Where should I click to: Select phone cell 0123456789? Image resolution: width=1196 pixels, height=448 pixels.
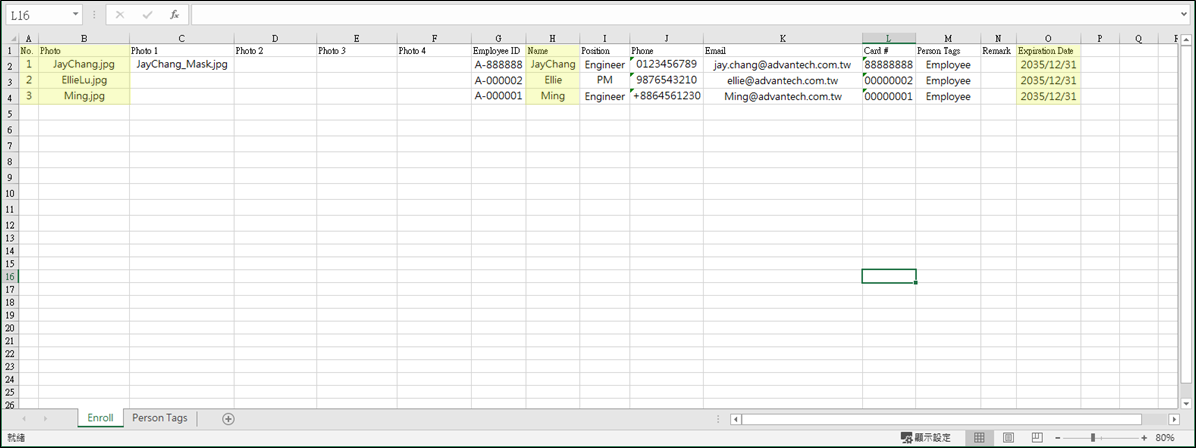point(667,65)
